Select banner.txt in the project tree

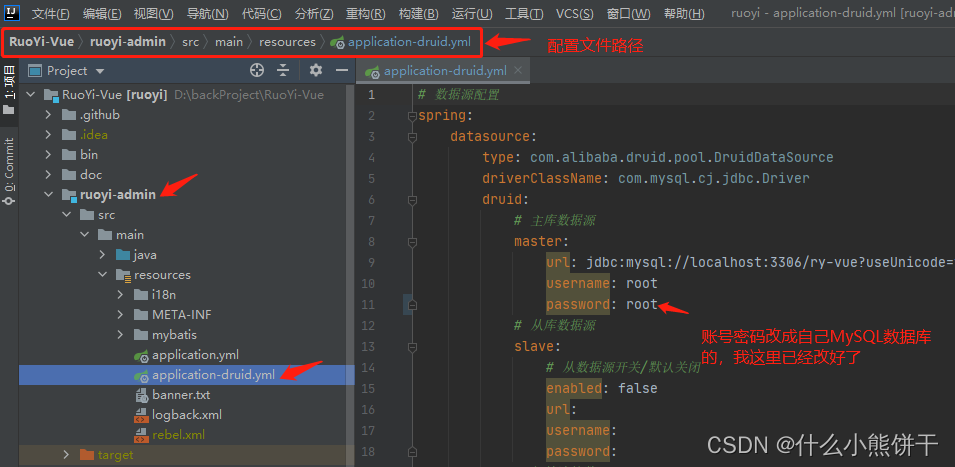pyautogui.click(x=181, y=395)
